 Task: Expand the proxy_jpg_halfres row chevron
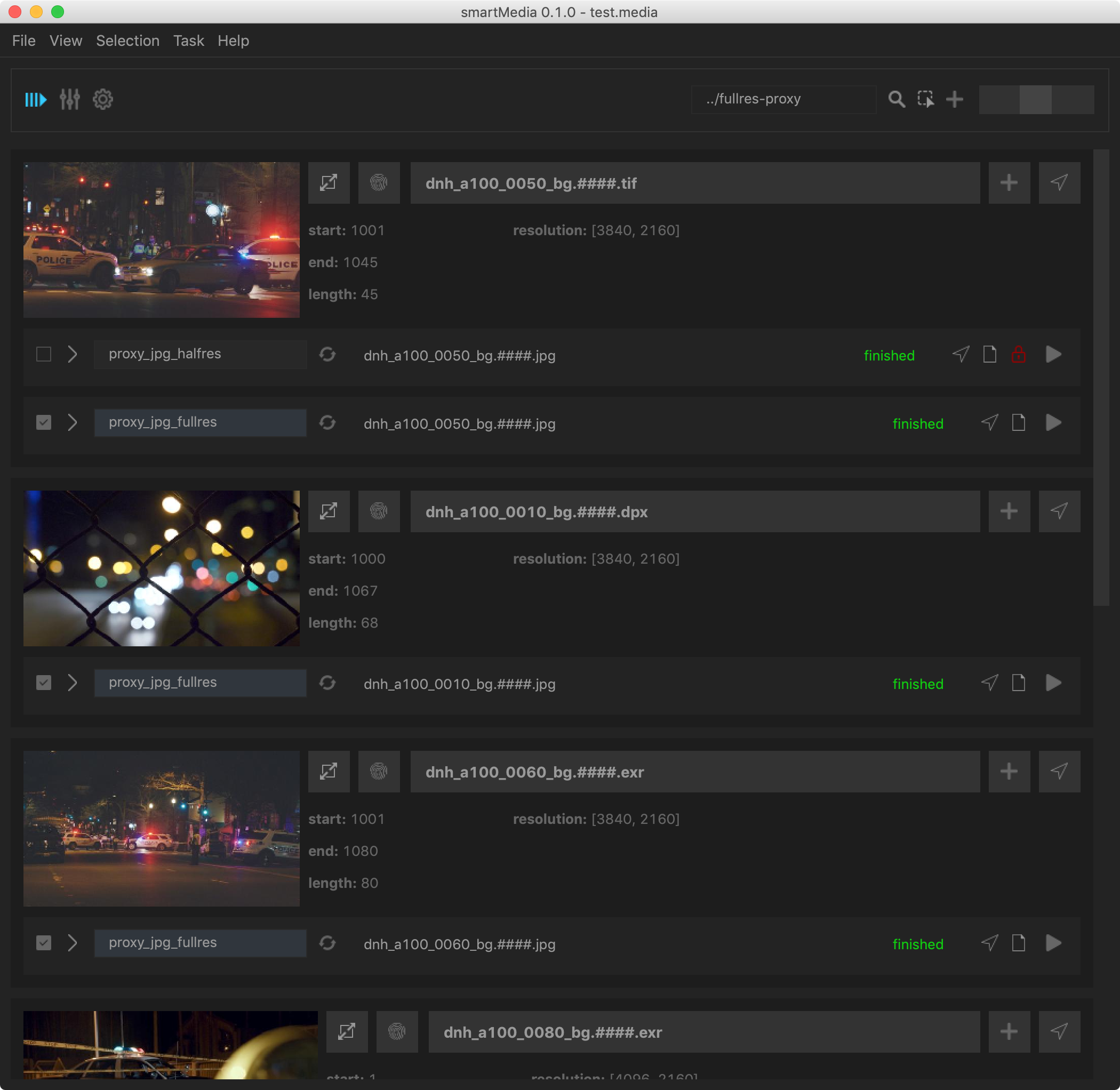tap(72, 355)
